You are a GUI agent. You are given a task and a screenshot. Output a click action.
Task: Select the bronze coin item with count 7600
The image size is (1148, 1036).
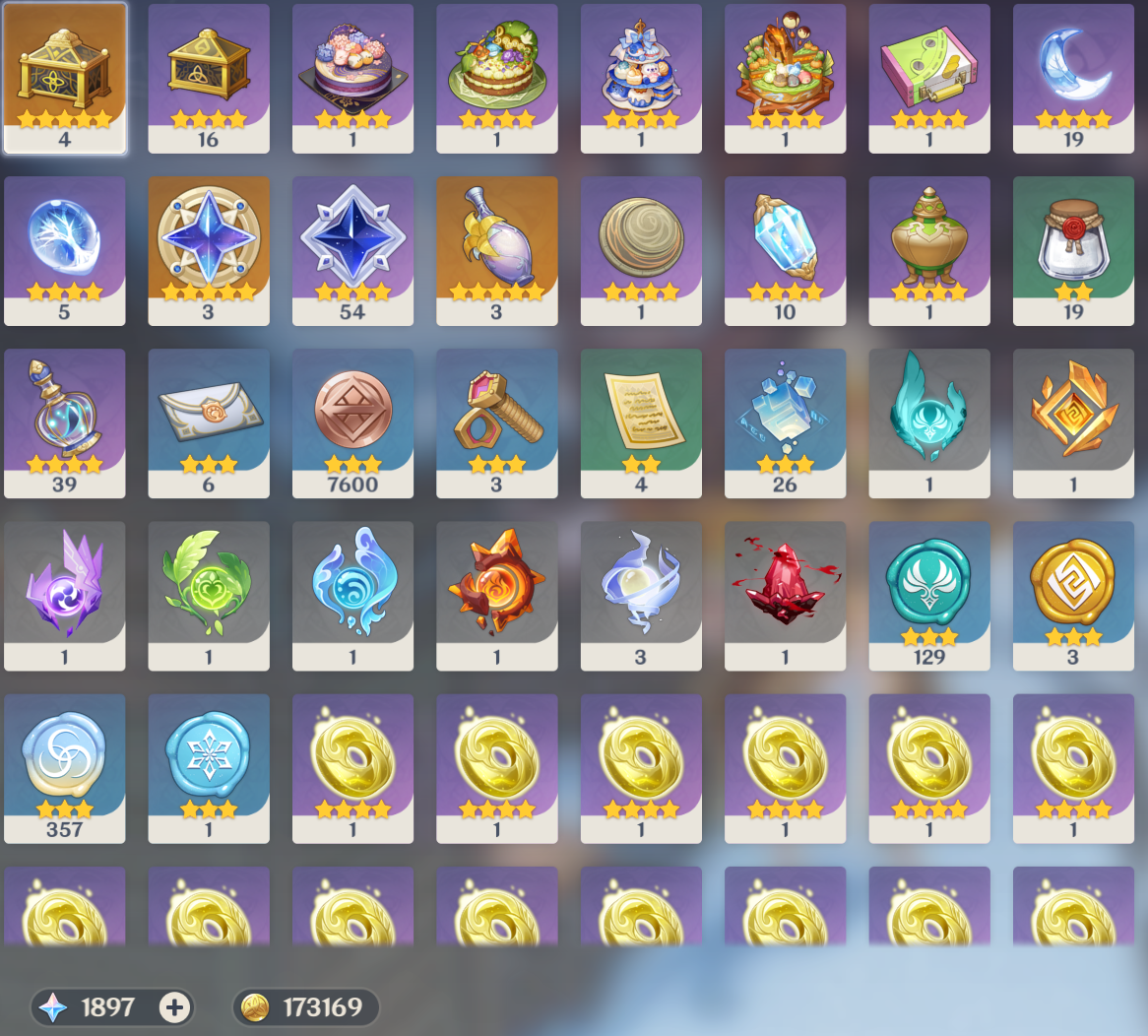point(352,423)
